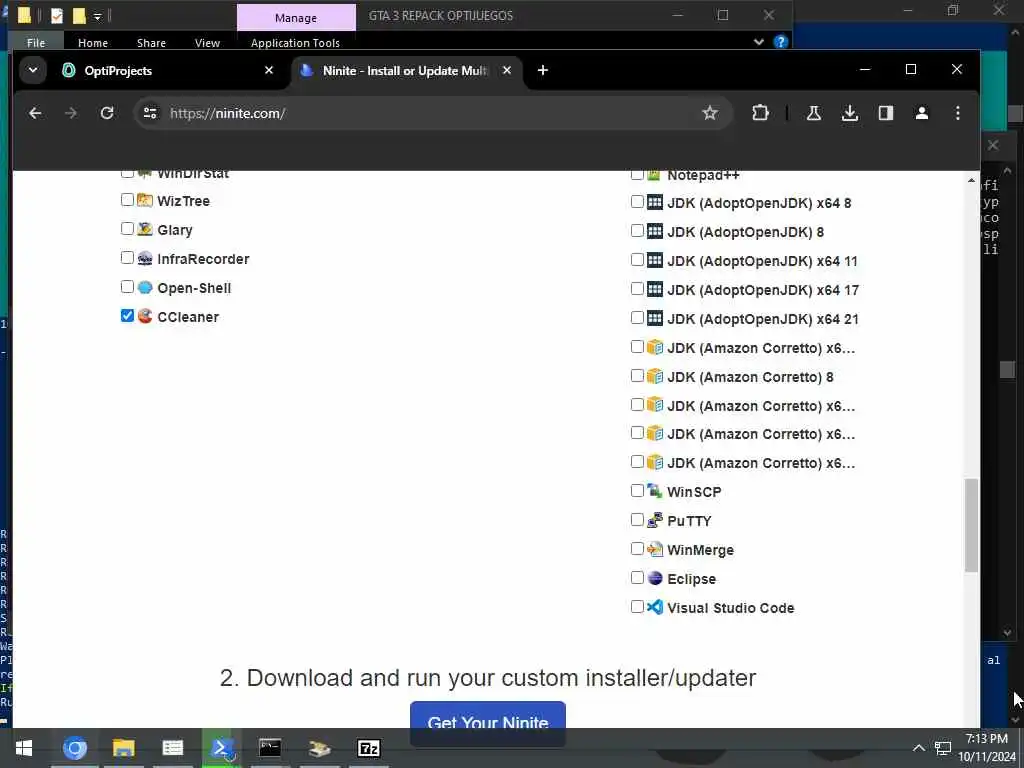Click the Glary app icon

coord(145,229)
